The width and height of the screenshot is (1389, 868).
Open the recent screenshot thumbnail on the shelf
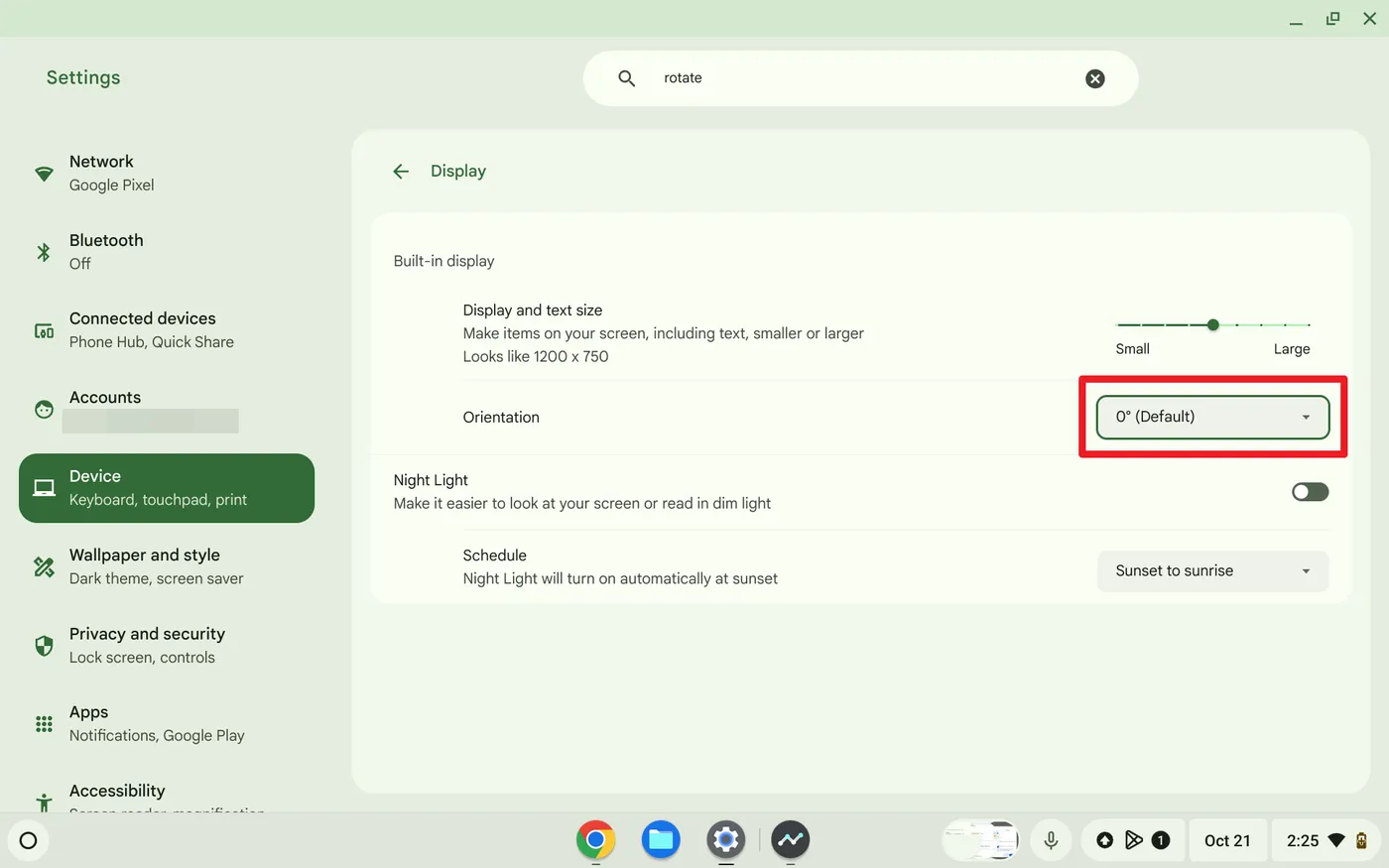coord(981,840)
